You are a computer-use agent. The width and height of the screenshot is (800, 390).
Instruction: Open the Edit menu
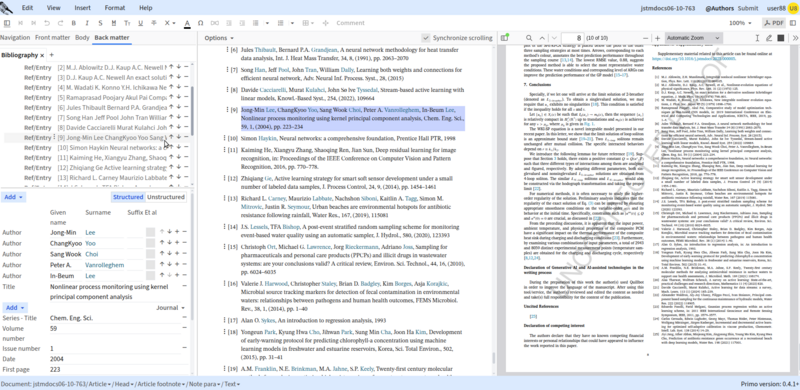pyautogui.click(x=28, y=8)
